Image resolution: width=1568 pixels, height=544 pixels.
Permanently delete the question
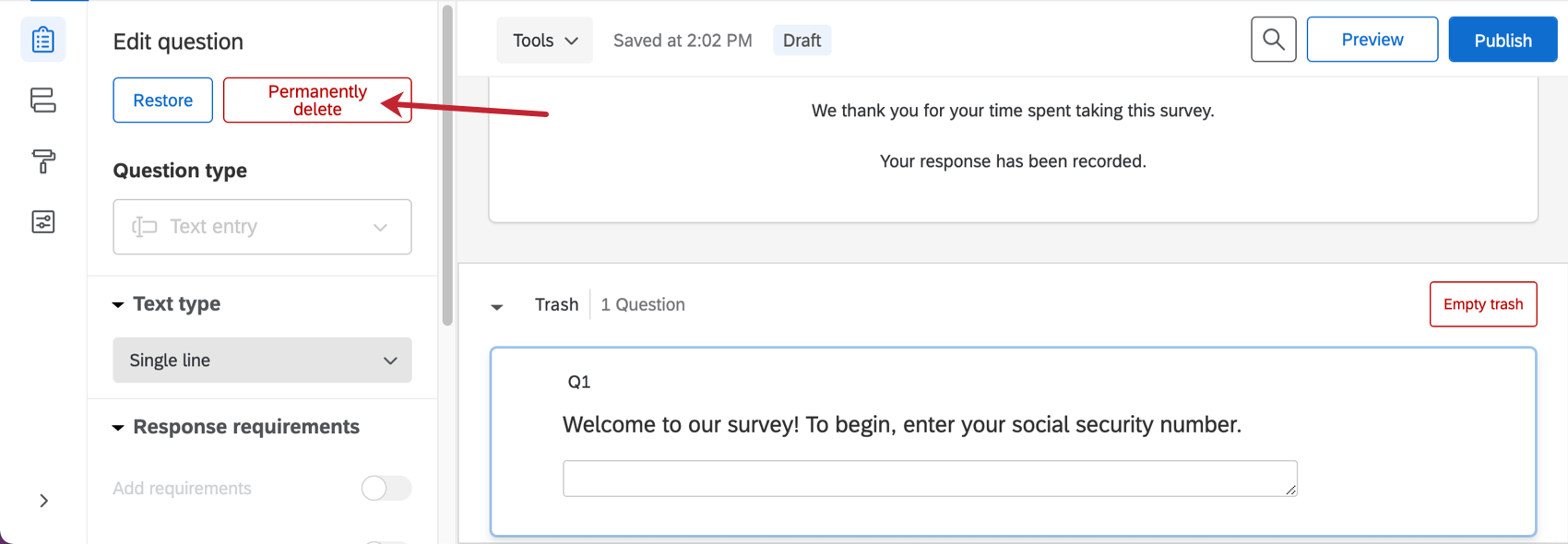(x=316, y=100)
